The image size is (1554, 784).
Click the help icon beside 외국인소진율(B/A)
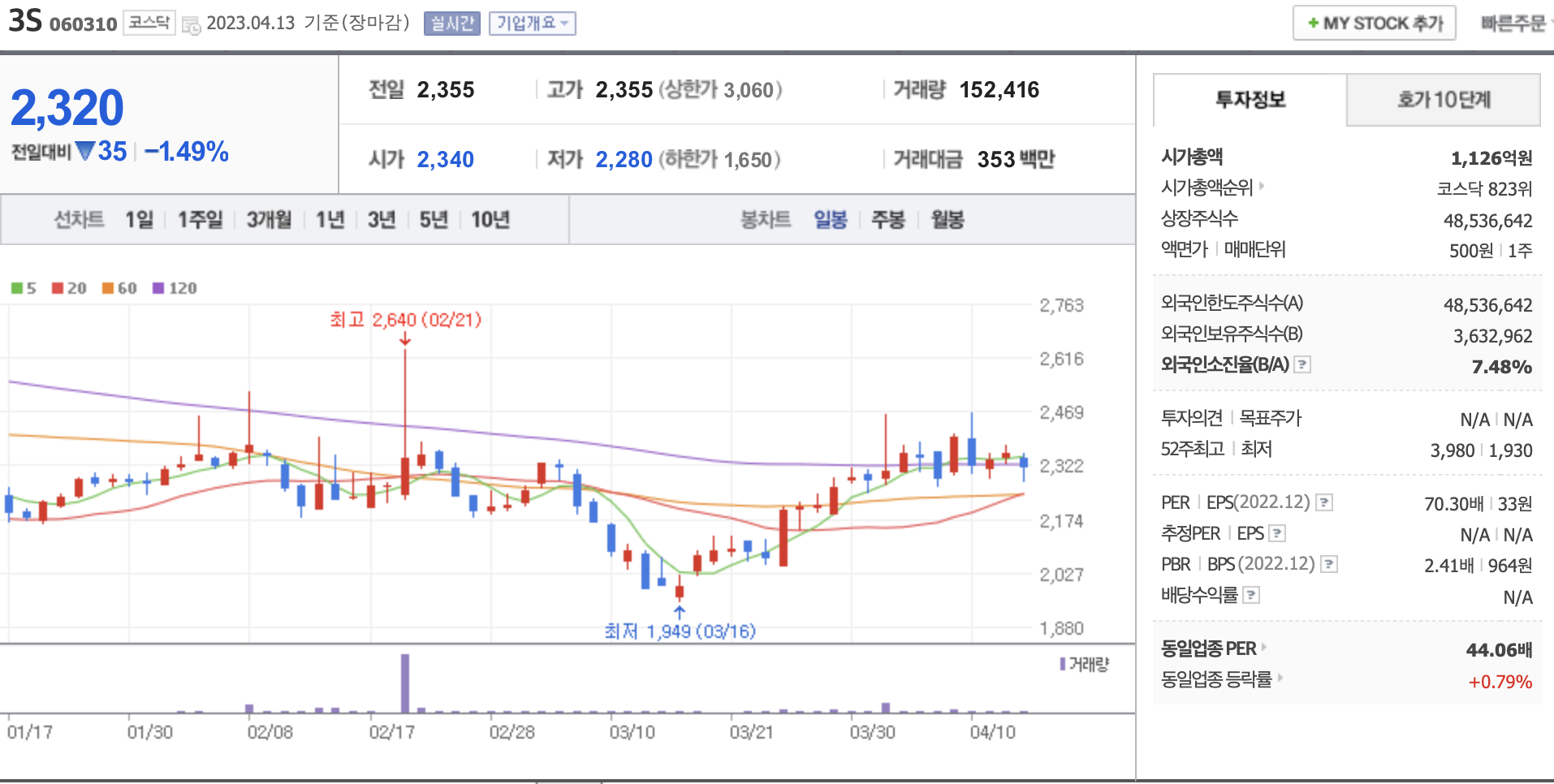pos(1302,364)
